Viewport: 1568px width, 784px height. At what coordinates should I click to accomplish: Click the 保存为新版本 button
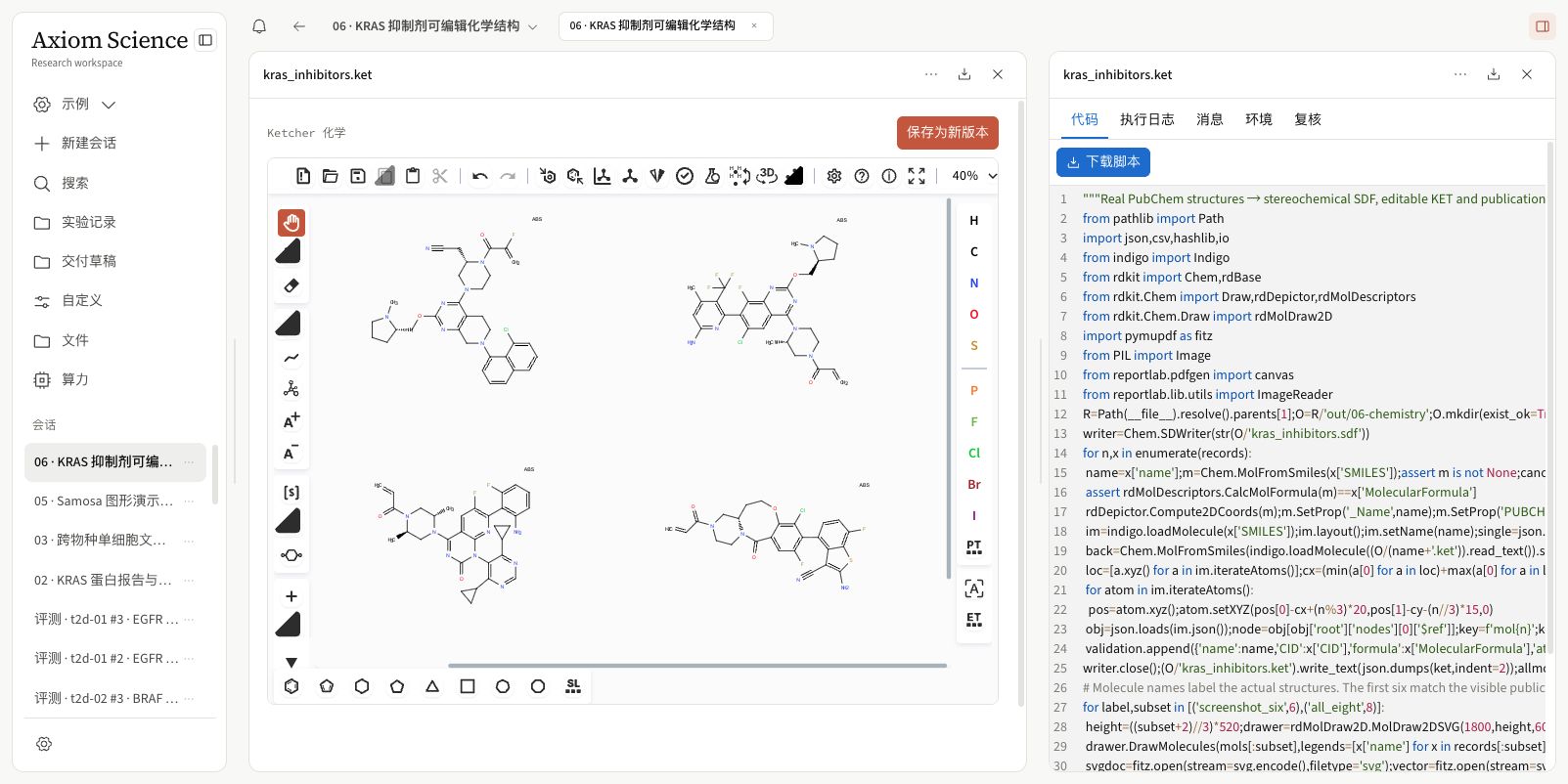coord(947,133)
